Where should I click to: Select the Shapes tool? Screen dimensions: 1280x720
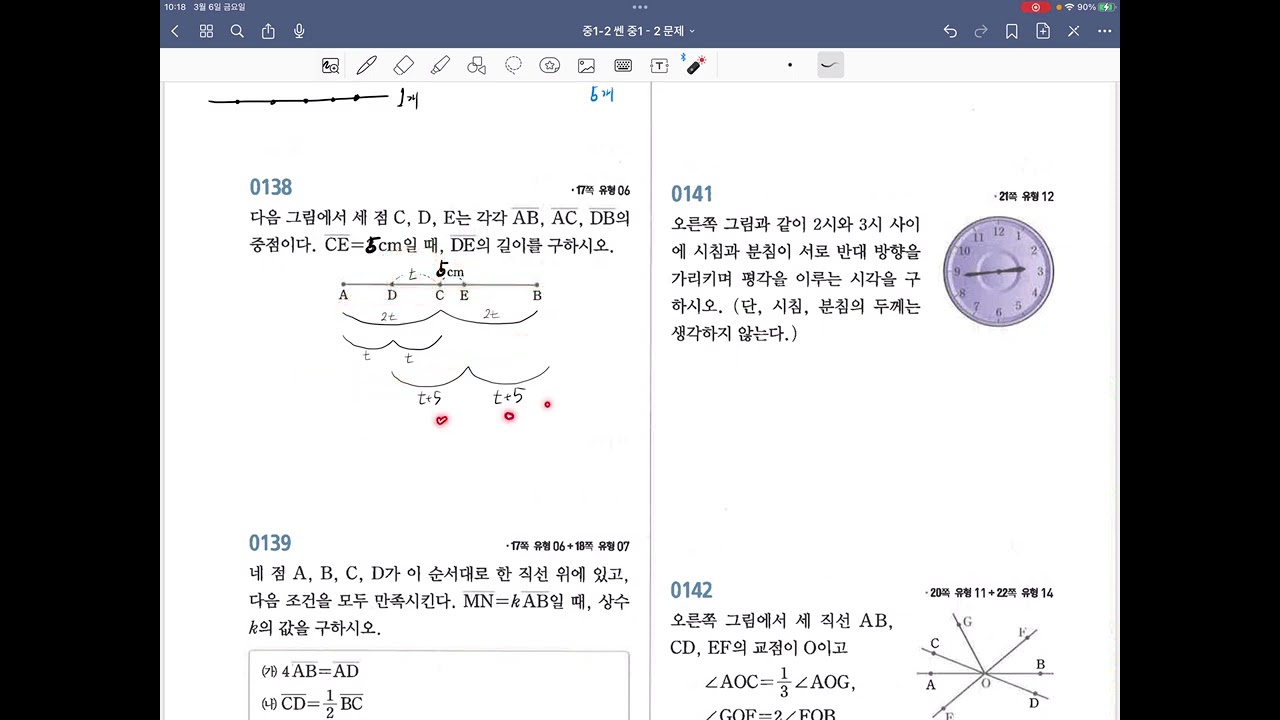coord(477,65)
